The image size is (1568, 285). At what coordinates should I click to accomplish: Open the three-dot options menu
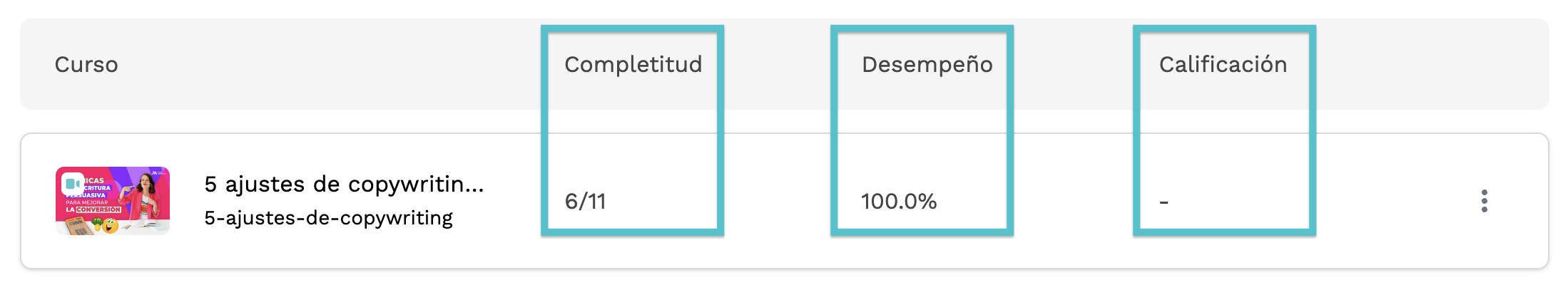click(x=1485, y=201)
